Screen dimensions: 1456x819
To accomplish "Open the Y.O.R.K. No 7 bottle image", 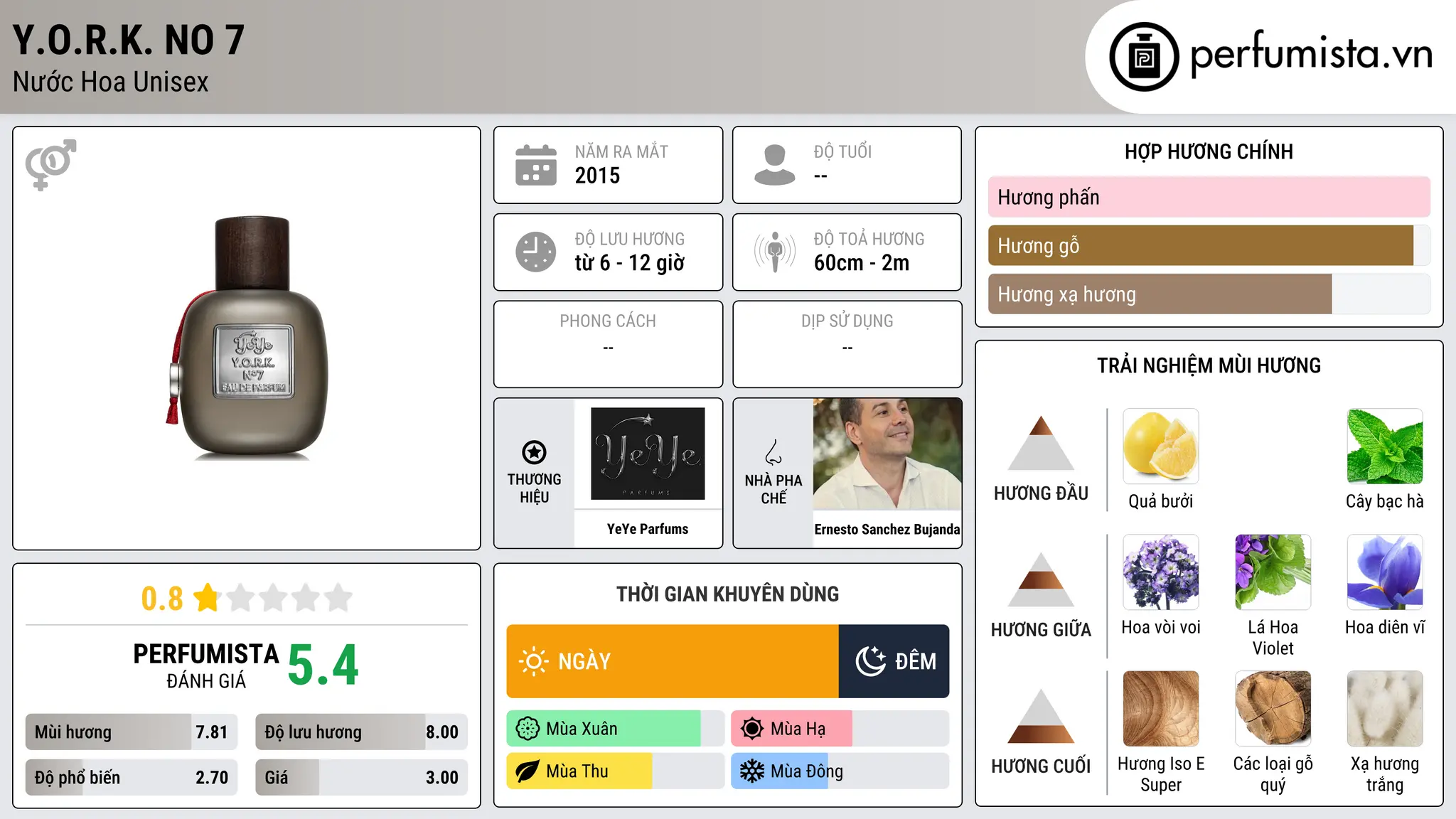I will coord(247,338).
